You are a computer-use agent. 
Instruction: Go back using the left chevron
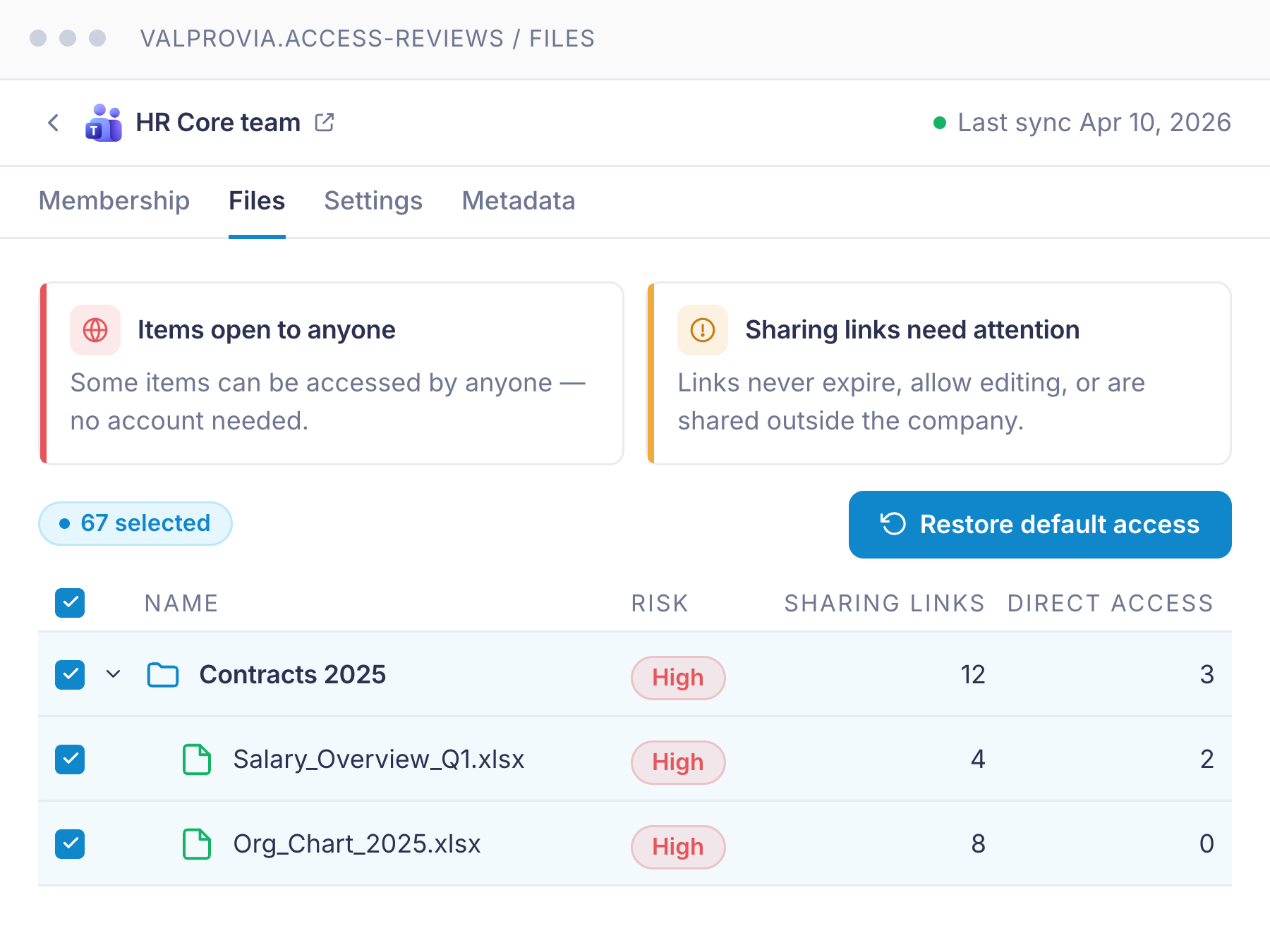(54, 123)
